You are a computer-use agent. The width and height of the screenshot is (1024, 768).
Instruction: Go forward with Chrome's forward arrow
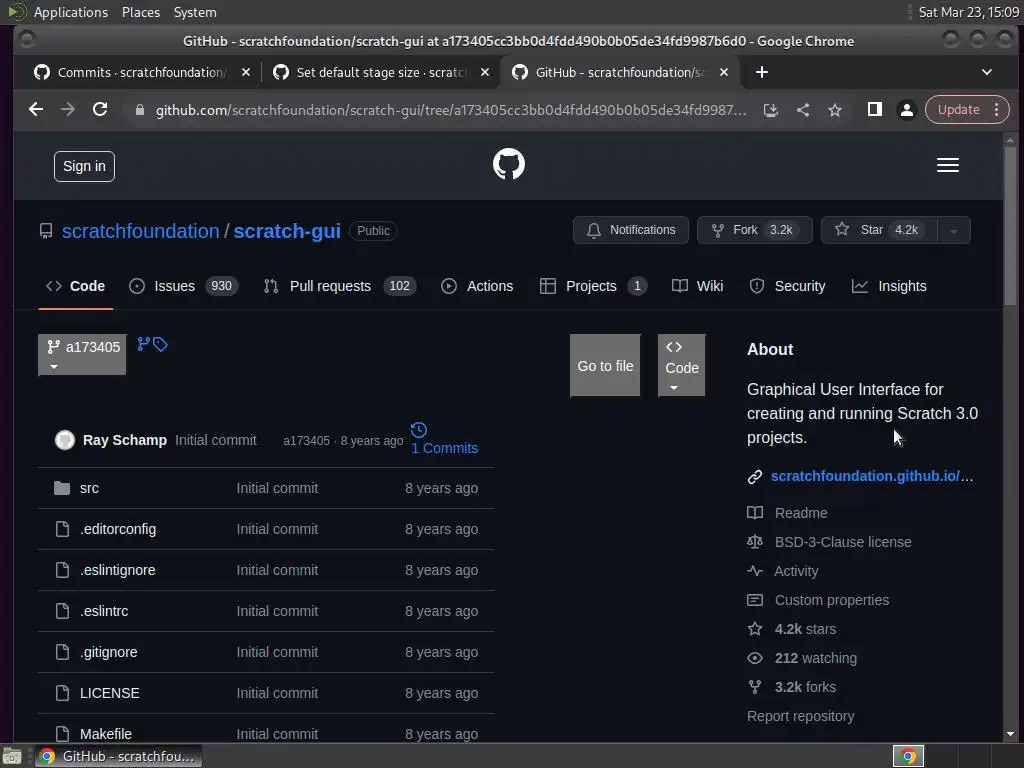point(68,109)
